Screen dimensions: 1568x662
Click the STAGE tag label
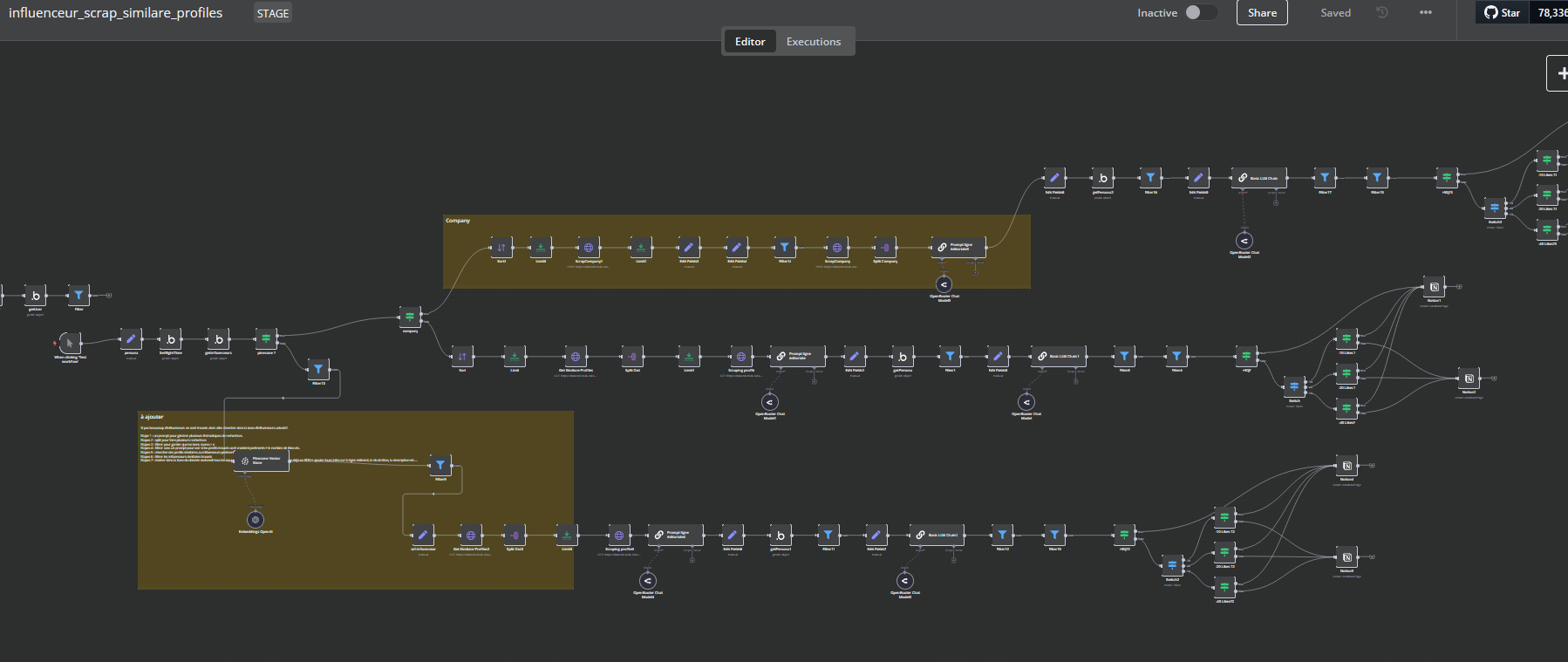273,14
